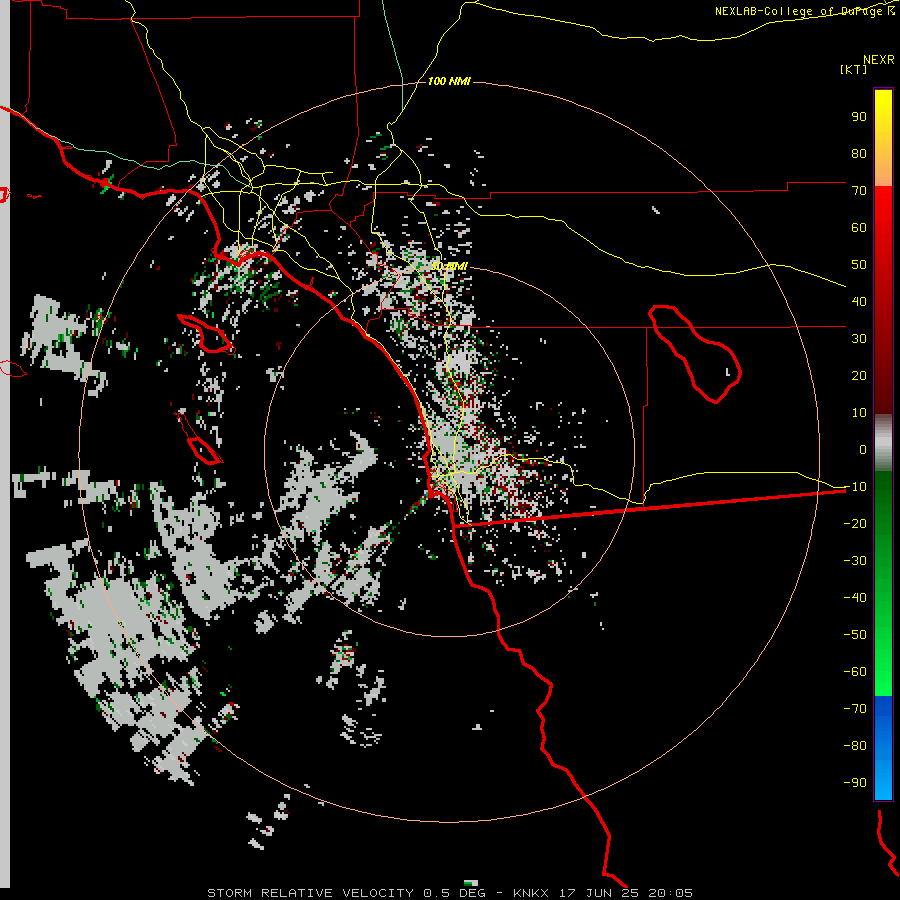Select the -70 knot scale label
The image size is (900, 900).
point(855,709)
